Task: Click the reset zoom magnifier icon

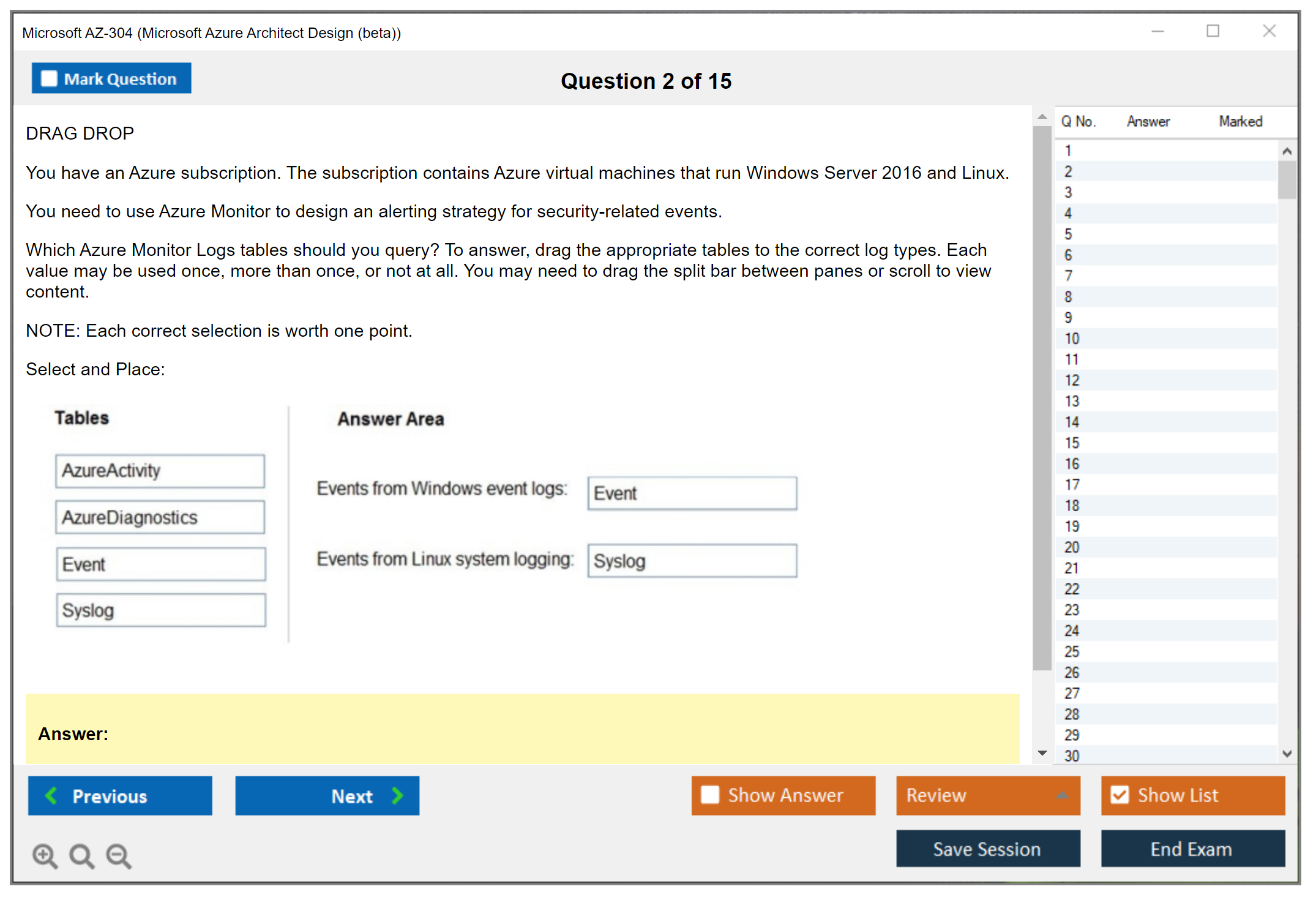Action: coord(81,855)
